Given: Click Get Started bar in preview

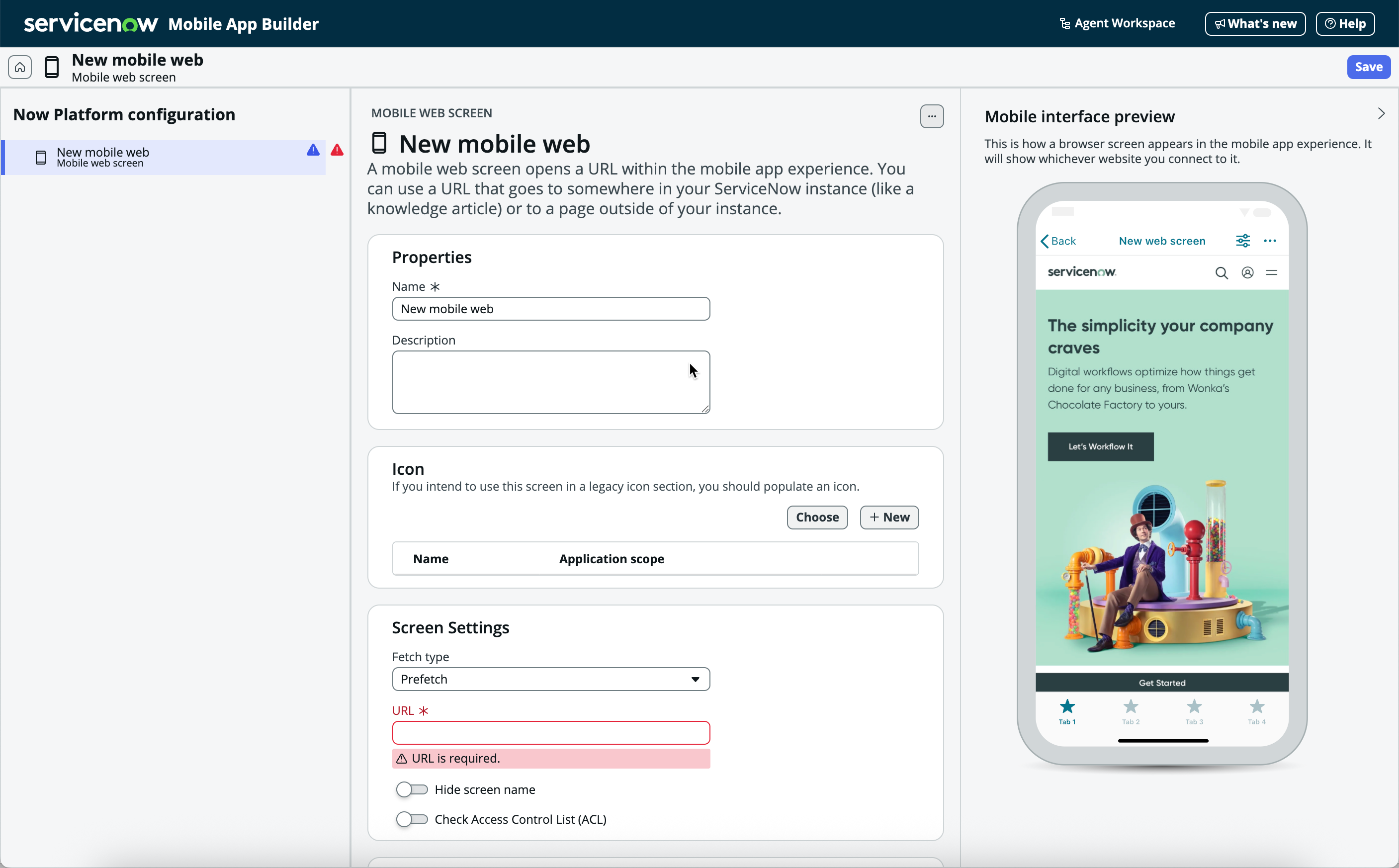Looking at the screenshot, I should click(1162, 683).
